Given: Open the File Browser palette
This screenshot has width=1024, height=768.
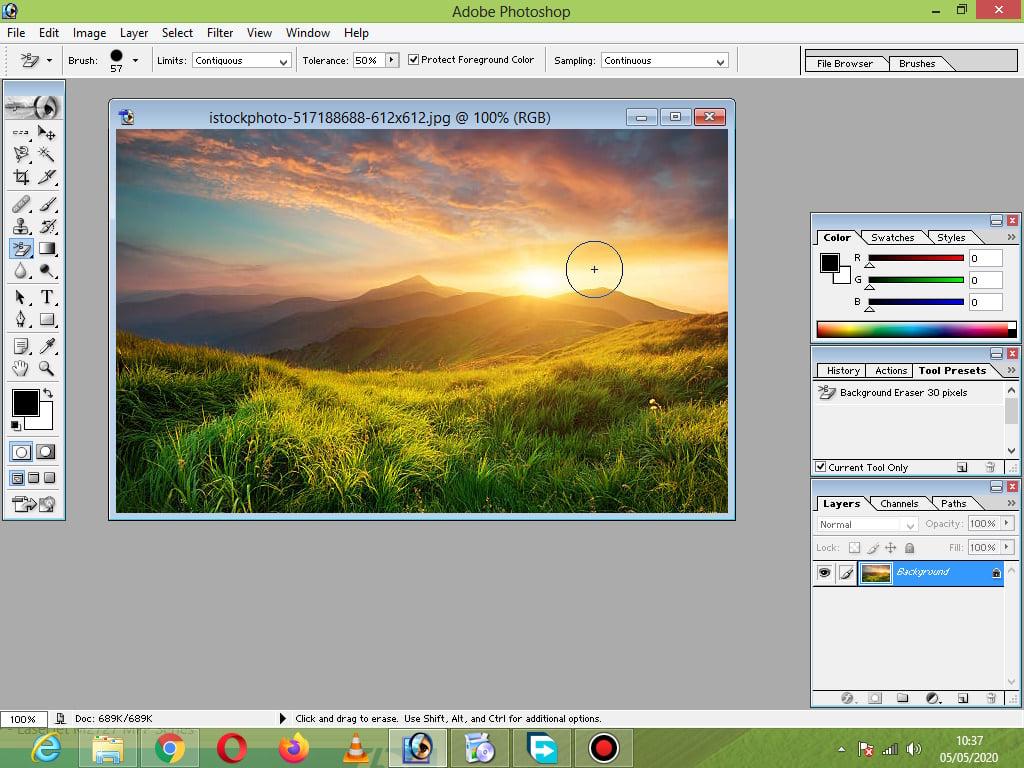Looking at the screenshot, I should pyautogui.click(x=845, y=63).
